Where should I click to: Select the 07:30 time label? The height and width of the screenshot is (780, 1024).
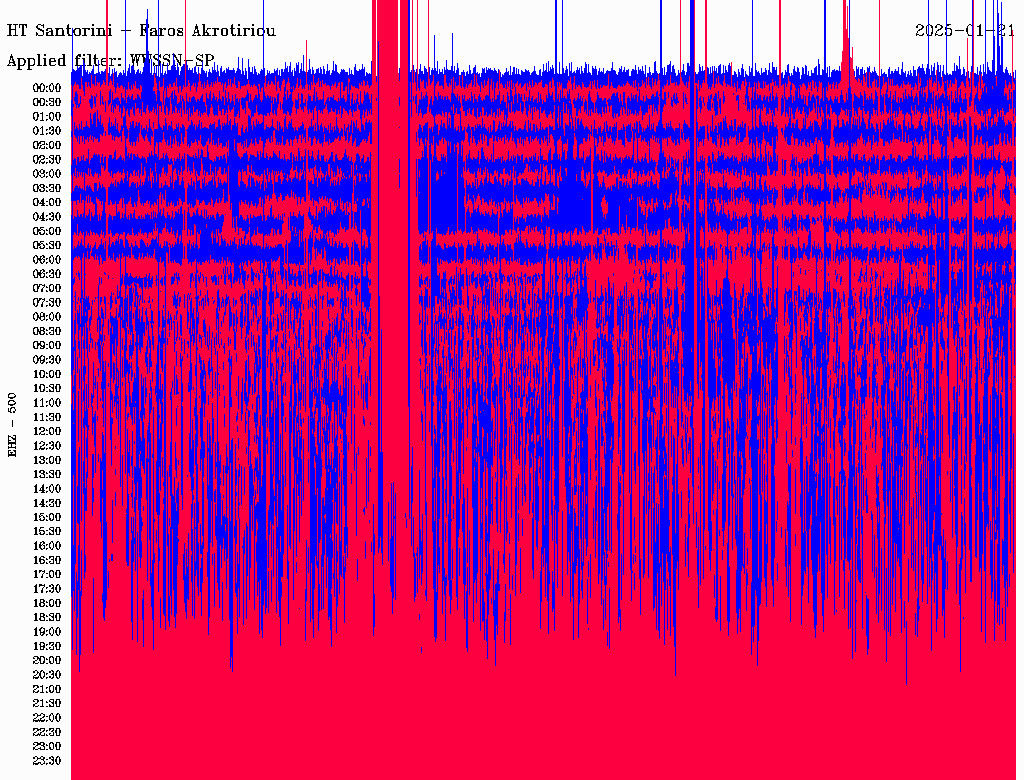coord(47,302)
